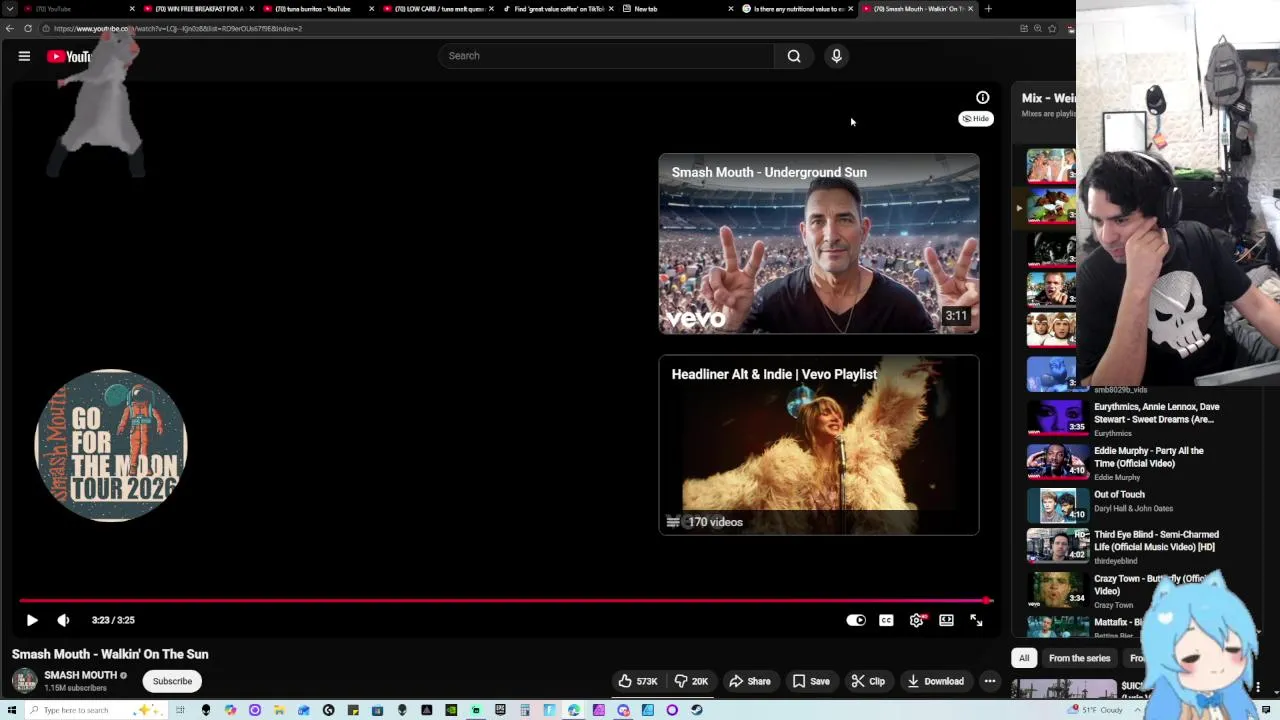This screenshot has height=720, width=1280.
Task: Open the YouTube hamburger guide menu
Action: (x=24, y=56)
